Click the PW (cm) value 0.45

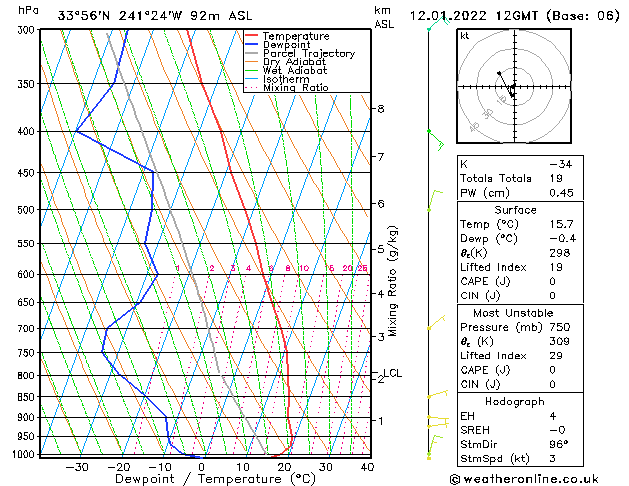561,193
